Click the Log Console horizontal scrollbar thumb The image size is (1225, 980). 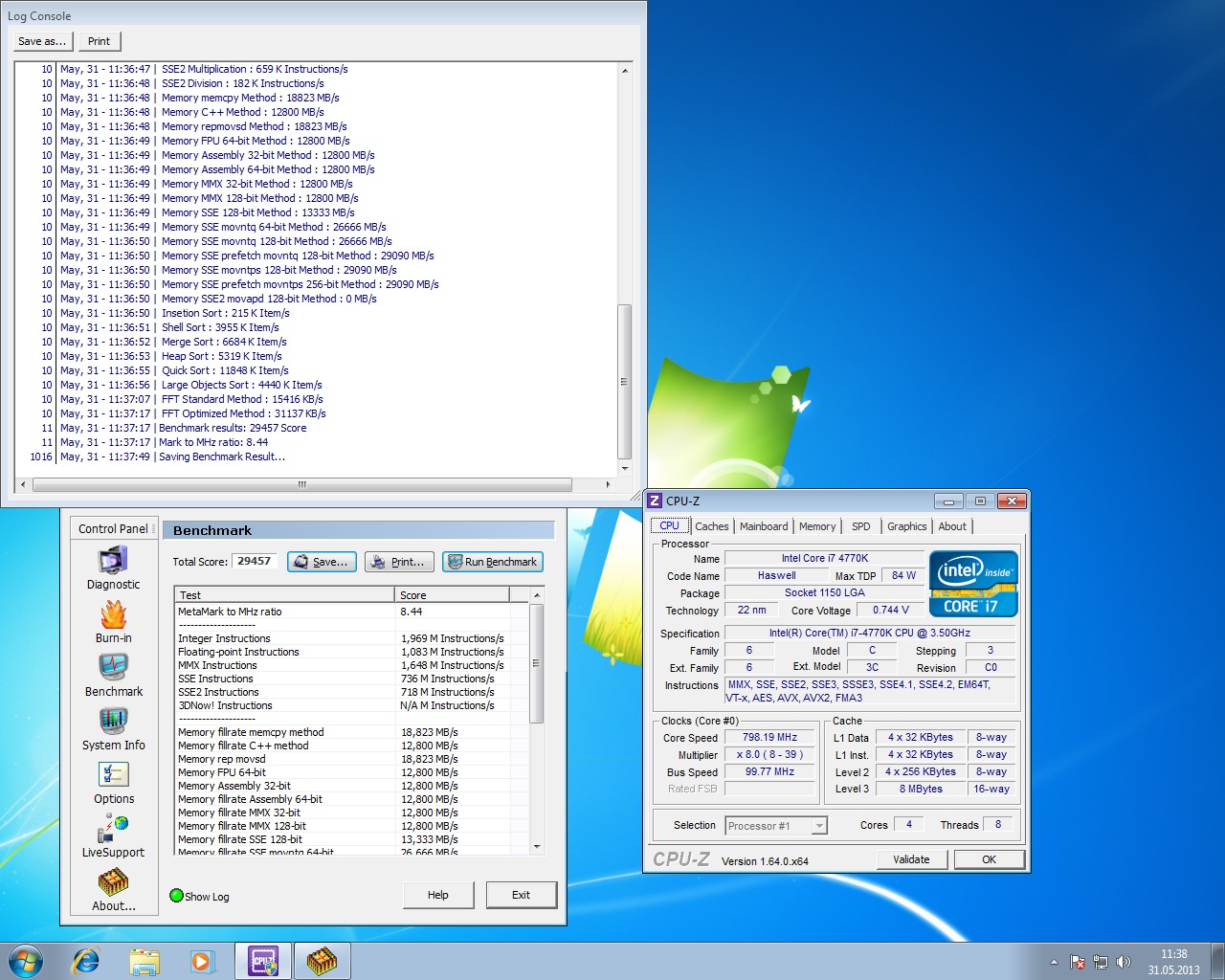click(302, 484)
